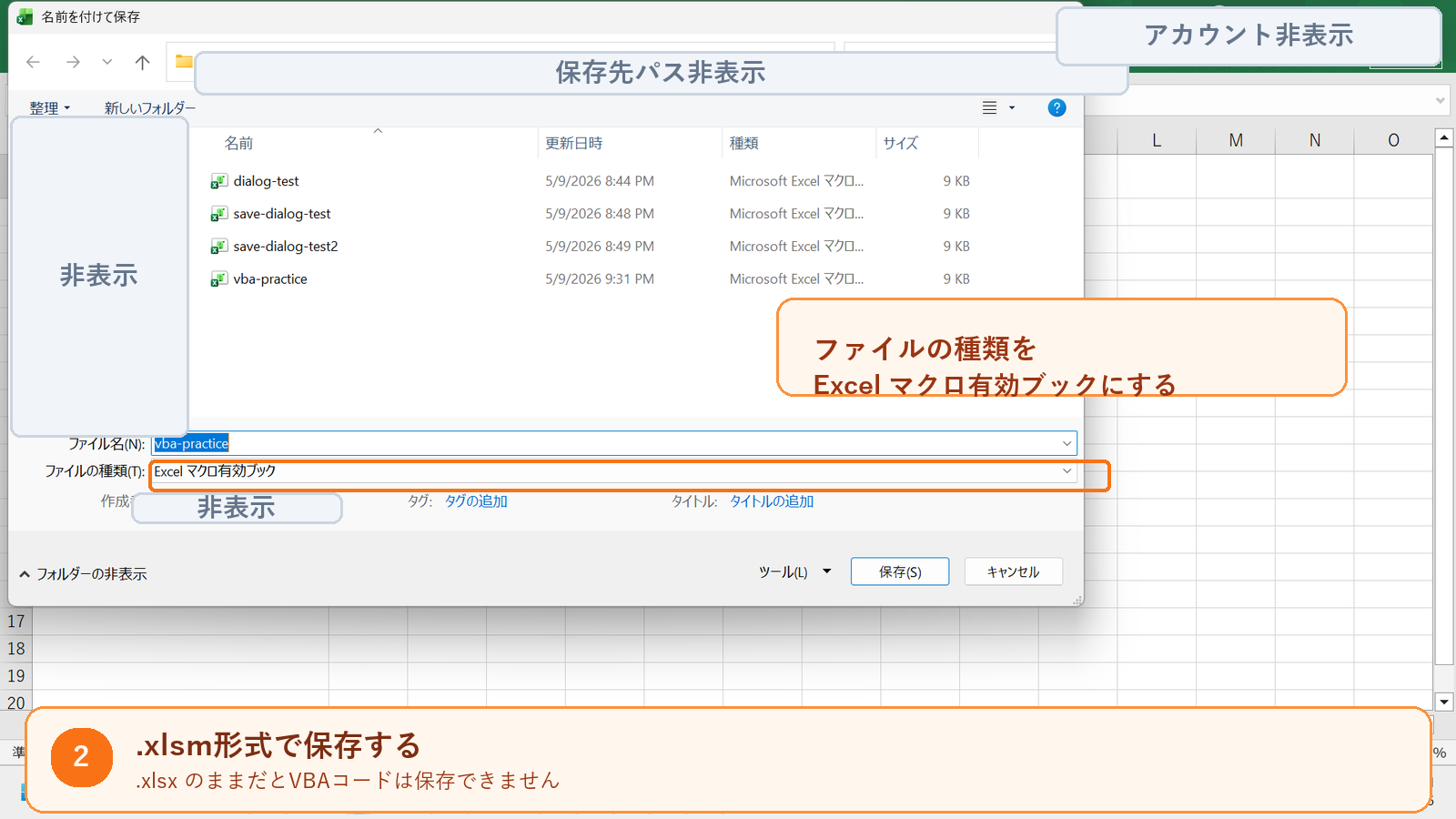Sort by 種類 column header

point(744,143)
